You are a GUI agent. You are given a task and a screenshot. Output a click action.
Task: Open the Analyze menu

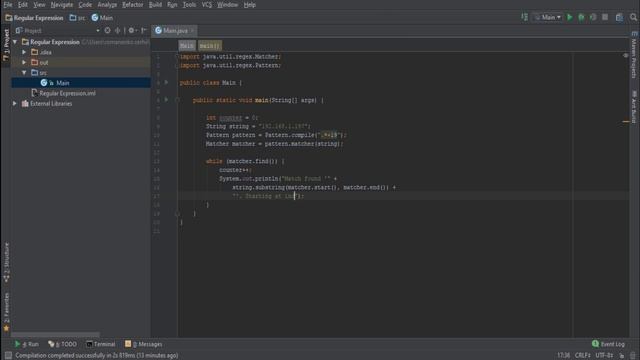tap(107, 5)
